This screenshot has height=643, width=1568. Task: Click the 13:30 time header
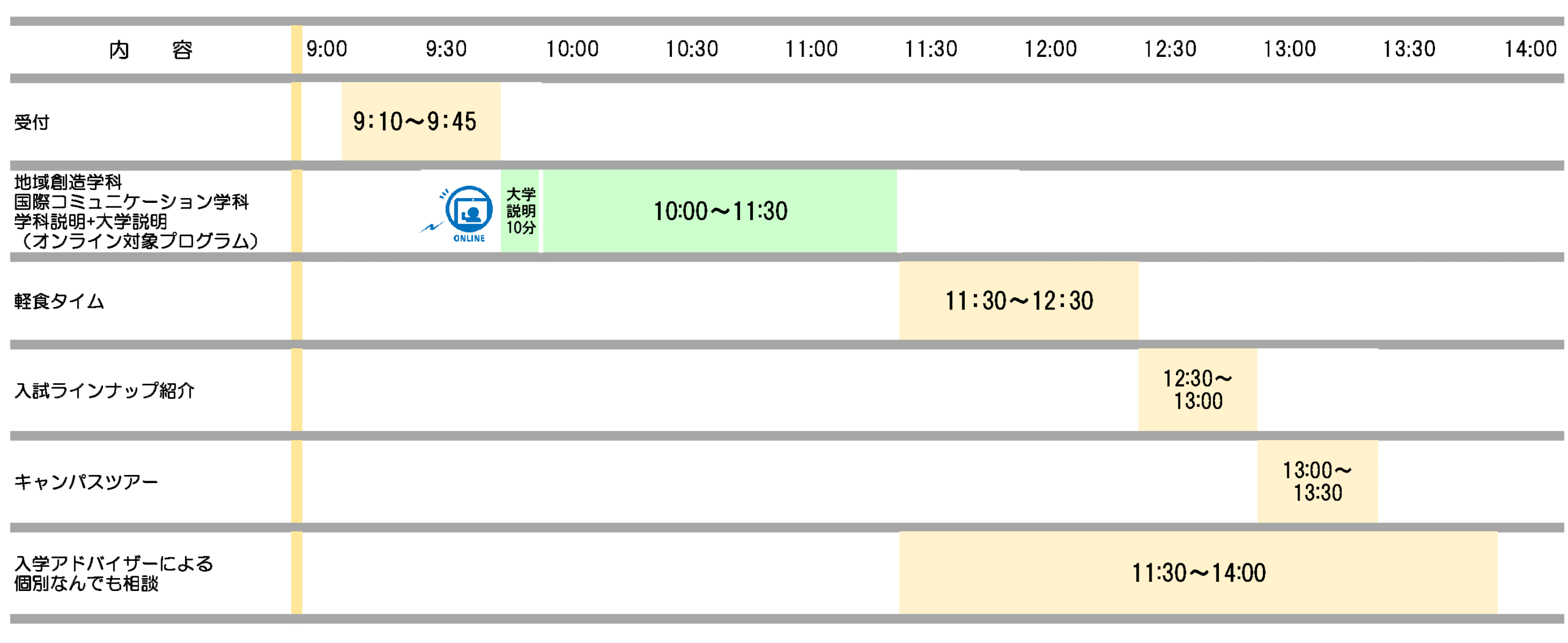pos(1408,49)
